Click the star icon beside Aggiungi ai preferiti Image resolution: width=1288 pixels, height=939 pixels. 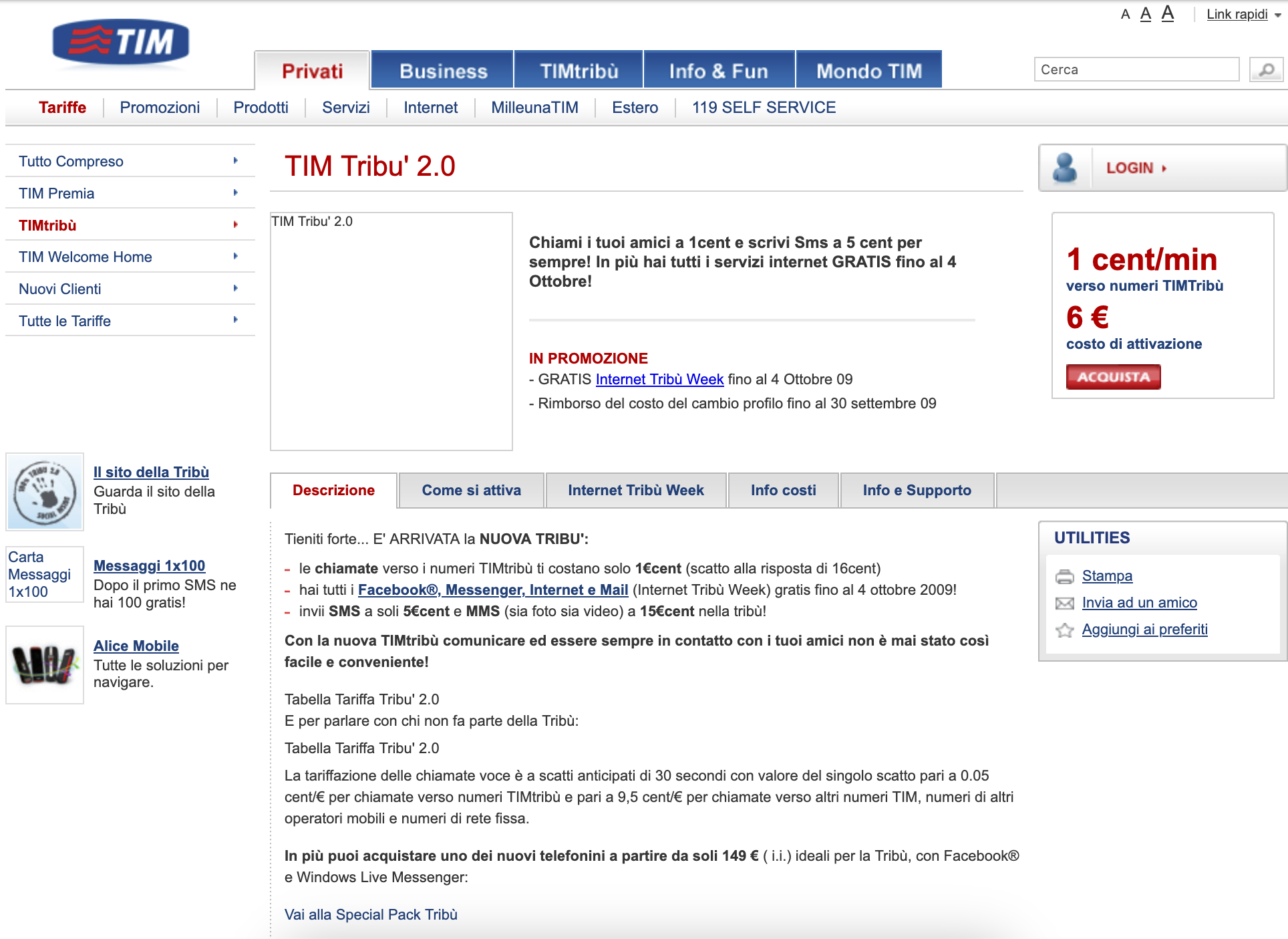click(1065, 630)
